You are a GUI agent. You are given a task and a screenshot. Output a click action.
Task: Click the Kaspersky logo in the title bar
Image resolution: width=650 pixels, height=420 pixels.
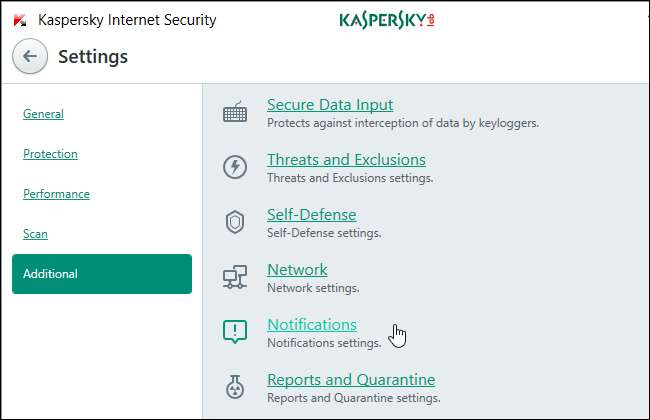[386, 19]
